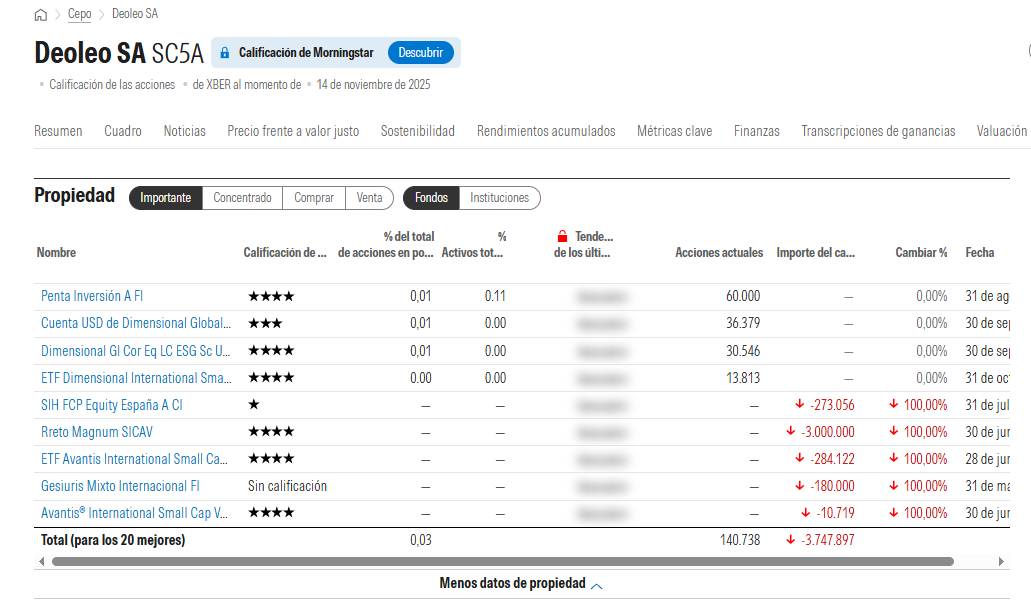Collapse via the Menos datos chevron icon
The height and width of the screenshot is (609, 1031).
point(596,585)
